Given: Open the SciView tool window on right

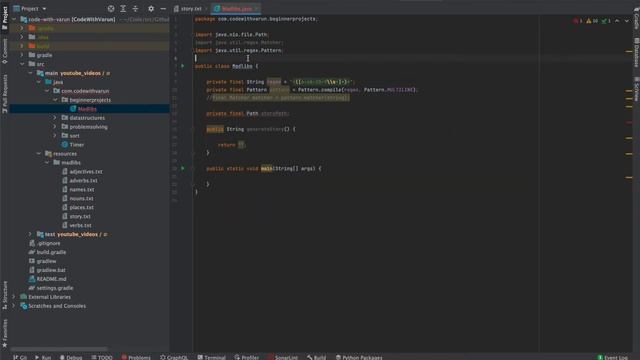Looking at the screenshot, I should point(636,89).
